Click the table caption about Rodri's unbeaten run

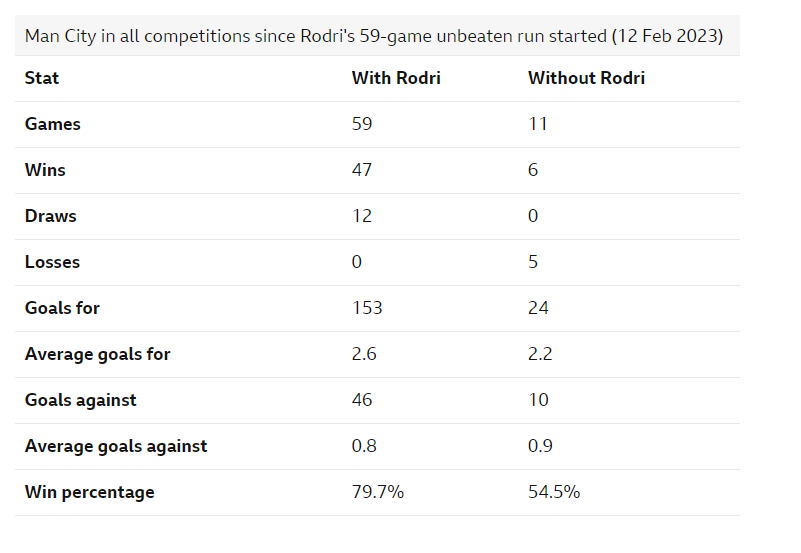374,36
